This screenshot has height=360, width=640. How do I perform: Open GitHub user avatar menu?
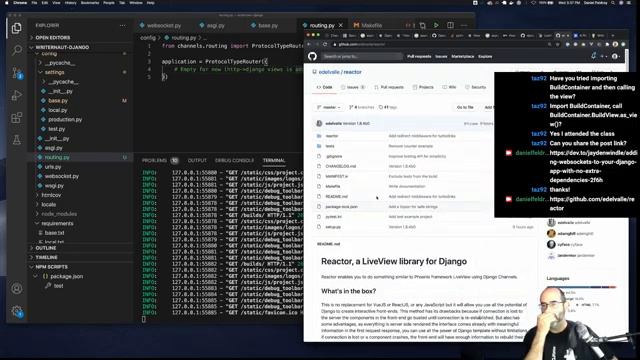coord(616,56)
